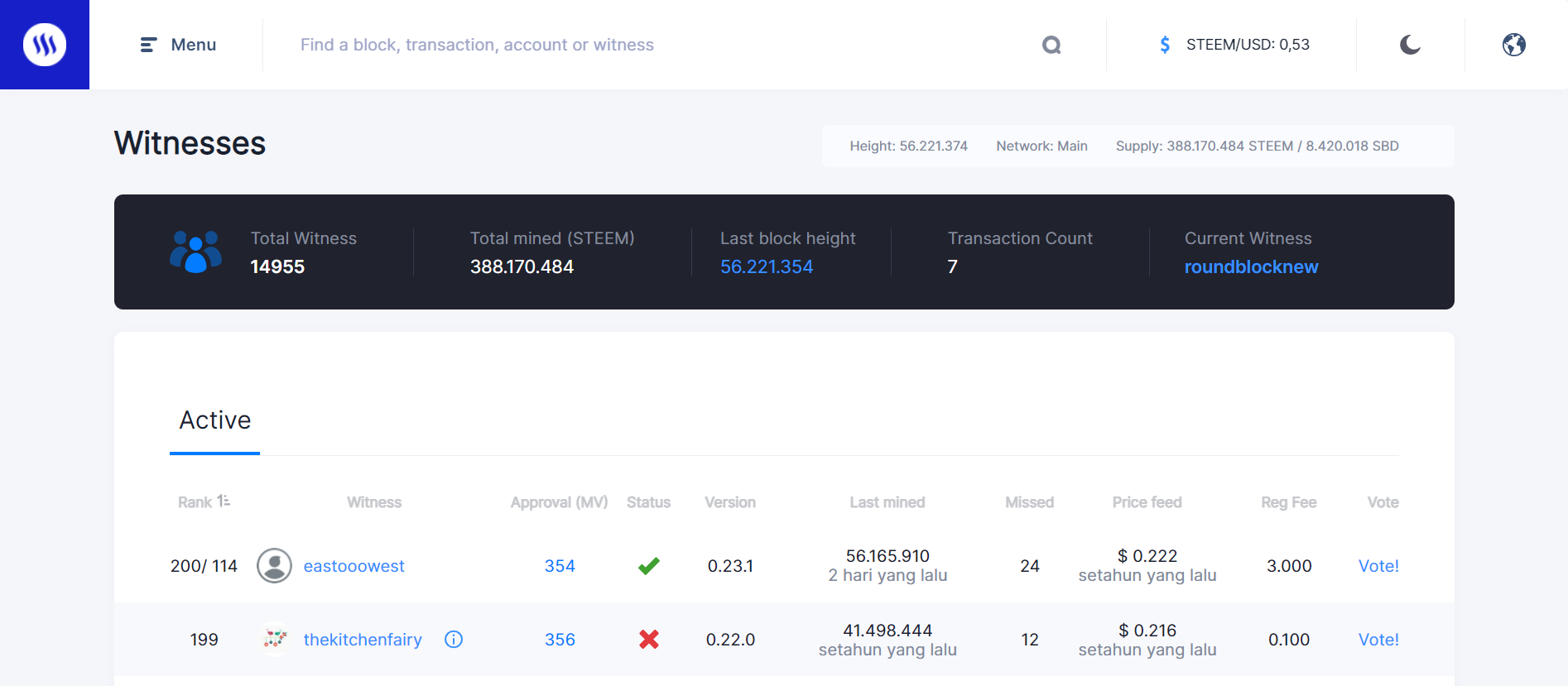Click the red X status for thekitchenfairy
This screenshot has height=686, width=1568.
tap(649, 640)
